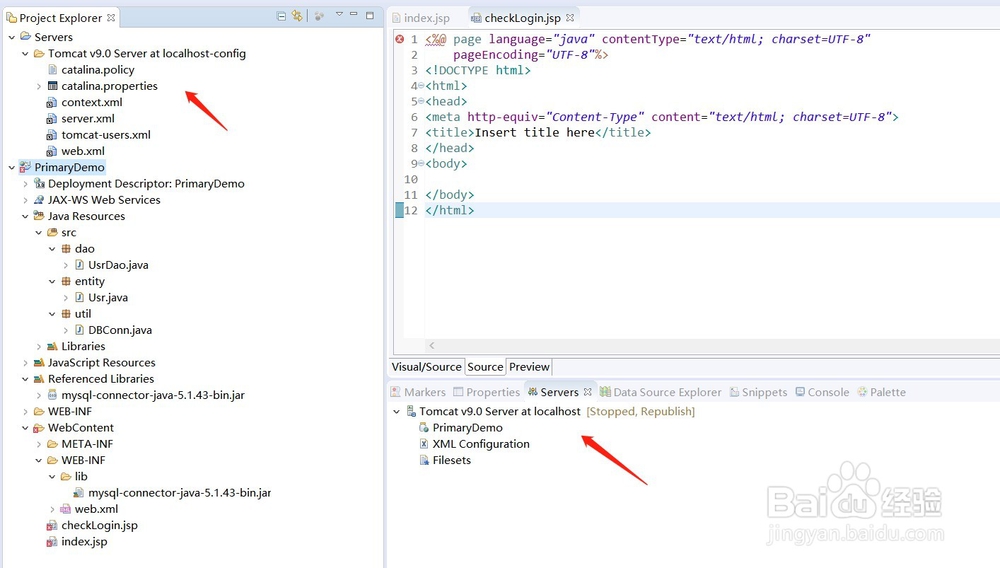Expand the catalina.properties node
The image size is (1000, 568).
point(38,86)
